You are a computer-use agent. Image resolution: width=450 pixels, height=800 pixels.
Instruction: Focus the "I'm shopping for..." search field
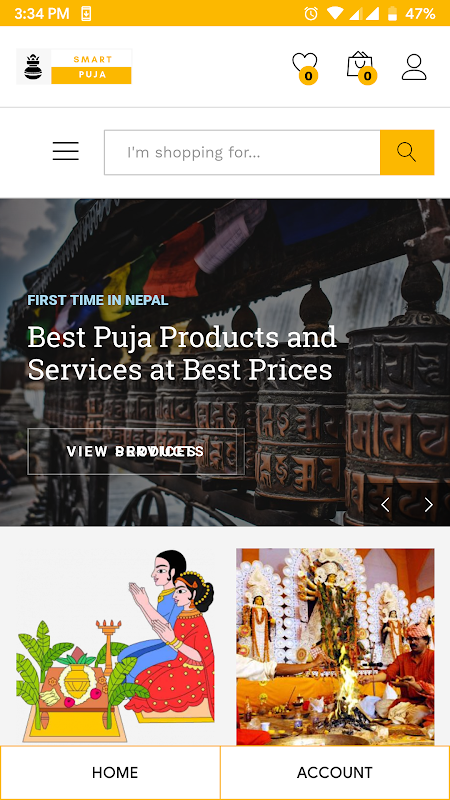[242, 152]
